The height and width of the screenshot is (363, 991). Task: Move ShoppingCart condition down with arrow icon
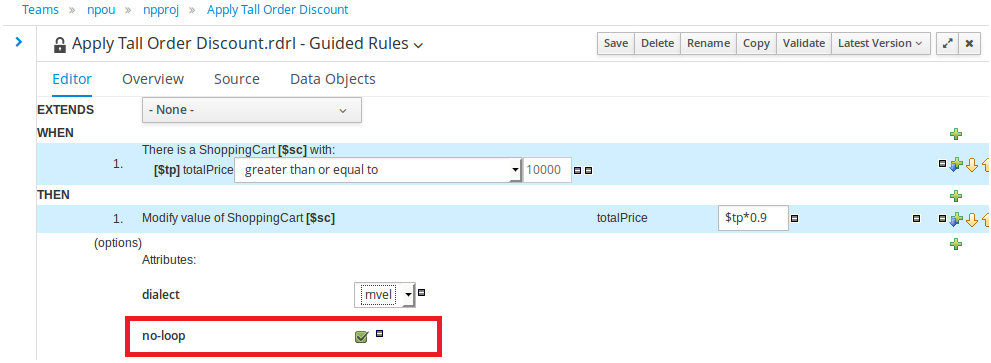pos(972,164)
